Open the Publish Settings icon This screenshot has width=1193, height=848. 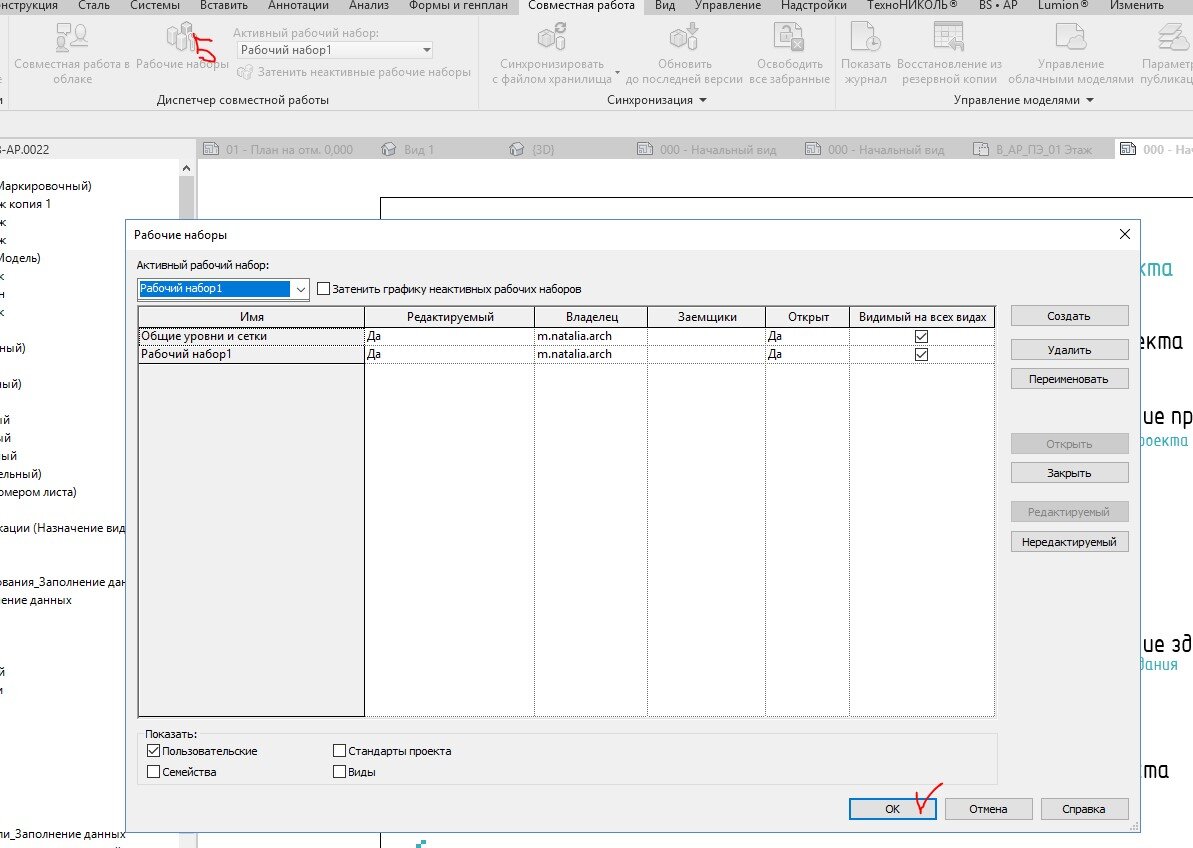coord(1172,37)
